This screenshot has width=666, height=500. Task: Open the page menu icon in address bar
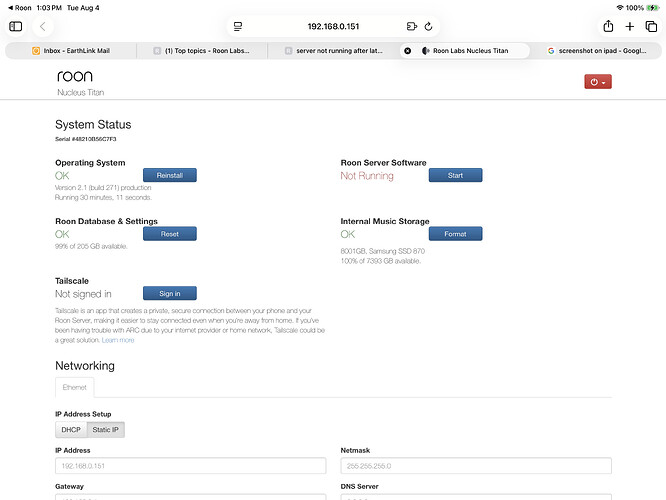pos(238,26)
